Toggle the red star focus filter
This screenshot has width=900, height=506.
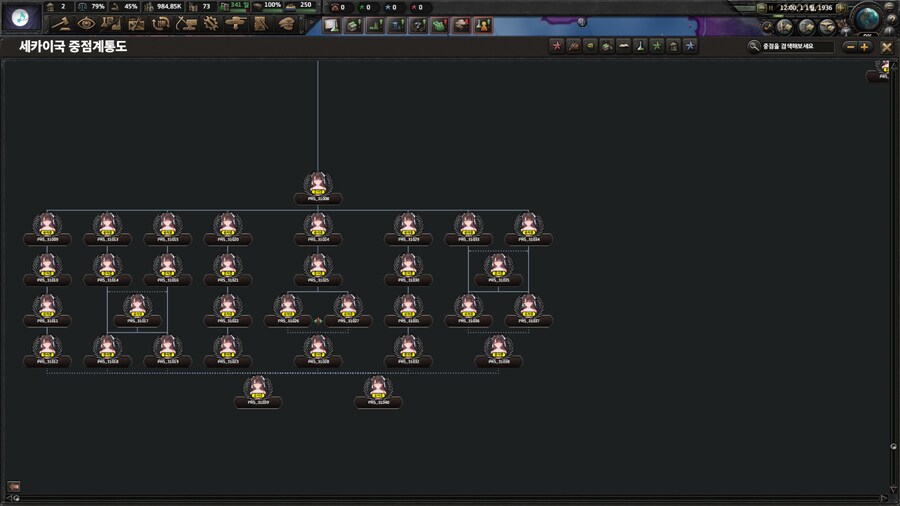coord(557,46)
